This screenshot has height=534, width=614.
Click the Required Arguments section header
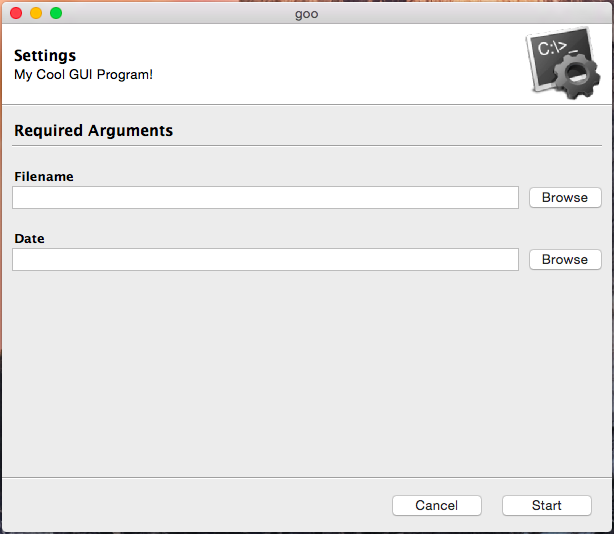point(93,131)
